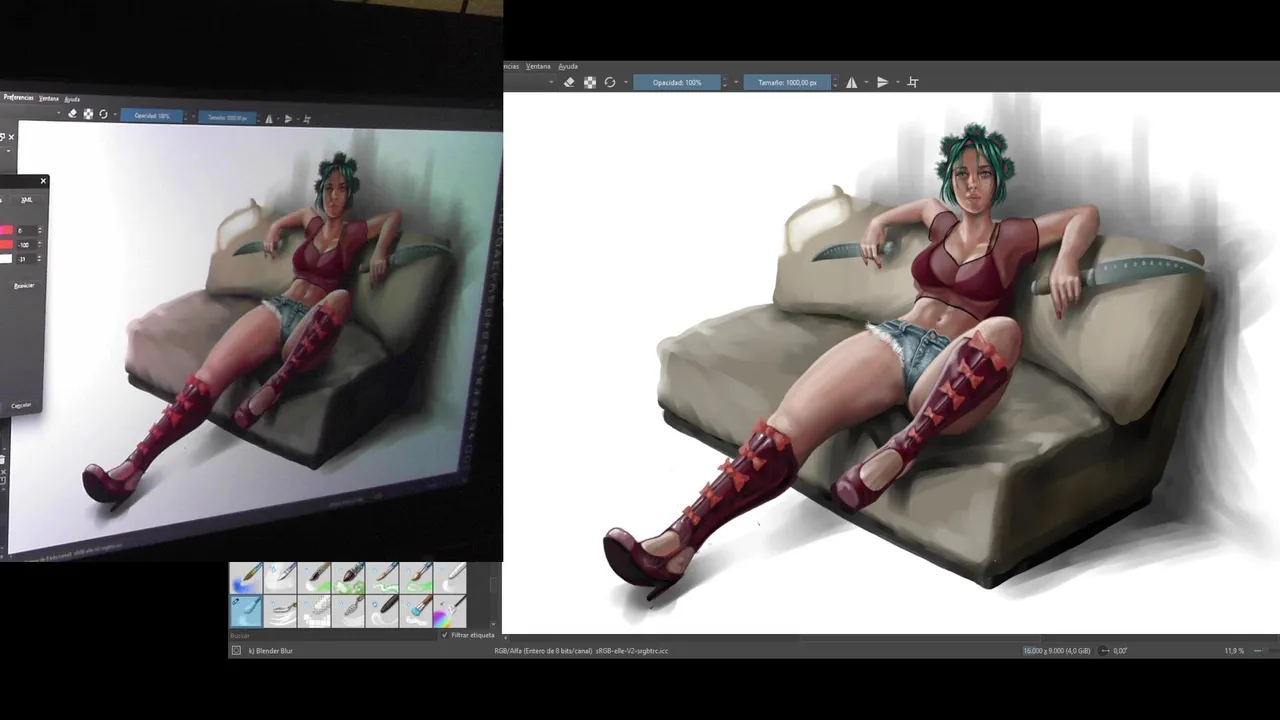Open Ventana menu in photographed left screen
This screenshot has height=720, width=1280.
pyautogui.click(x=48, y=98)
